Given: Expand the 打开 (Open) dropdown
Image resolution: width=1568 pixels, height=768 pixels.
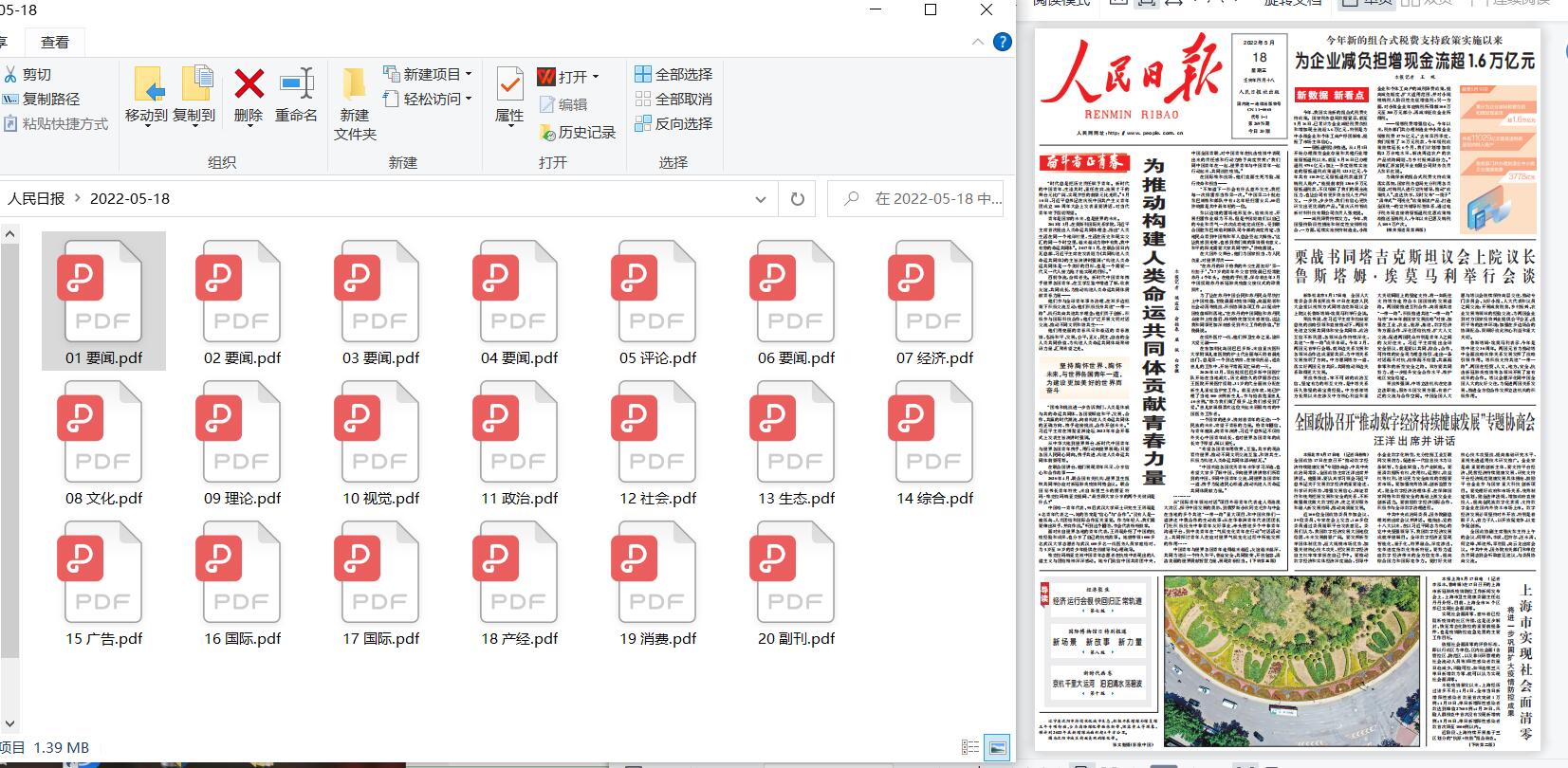Looking at the screenshot, I should click(596, 77).
